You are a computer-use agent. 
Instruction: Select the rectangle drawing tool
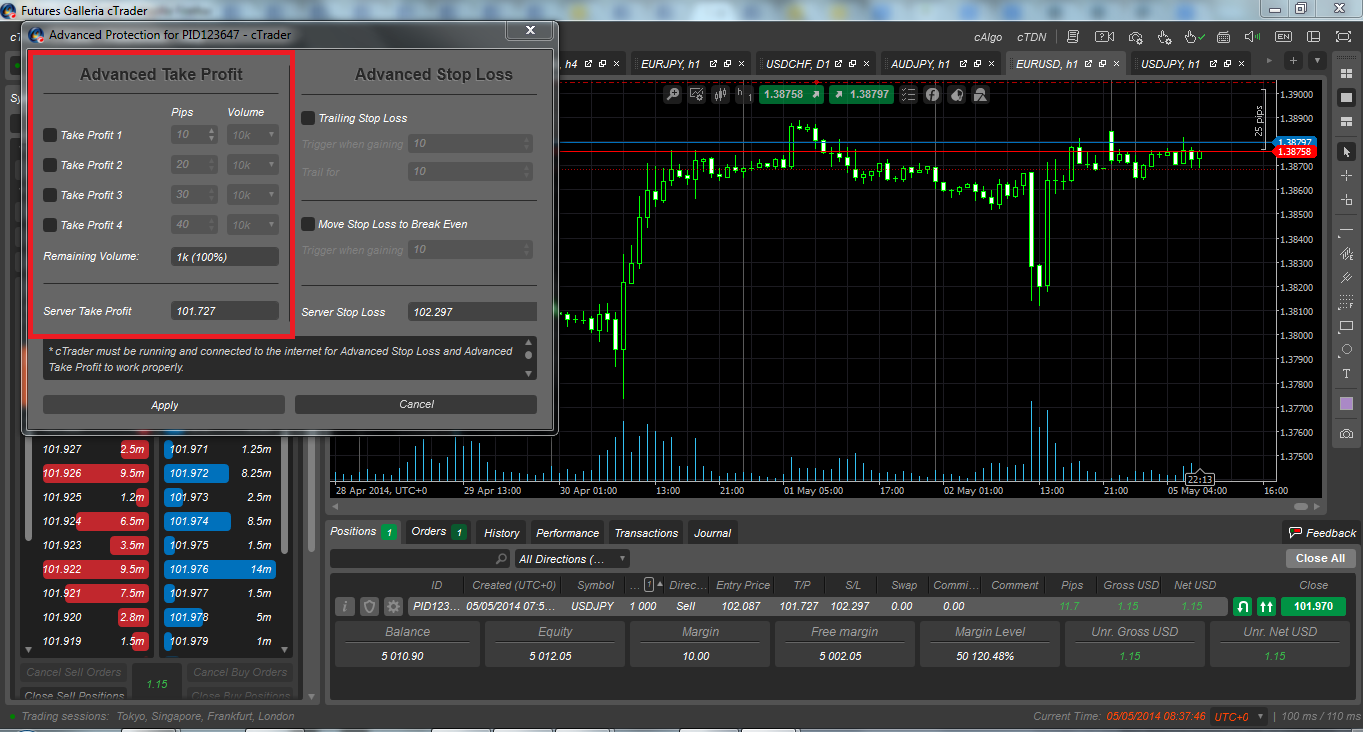pyautogui.click(x=1346, y=326)
